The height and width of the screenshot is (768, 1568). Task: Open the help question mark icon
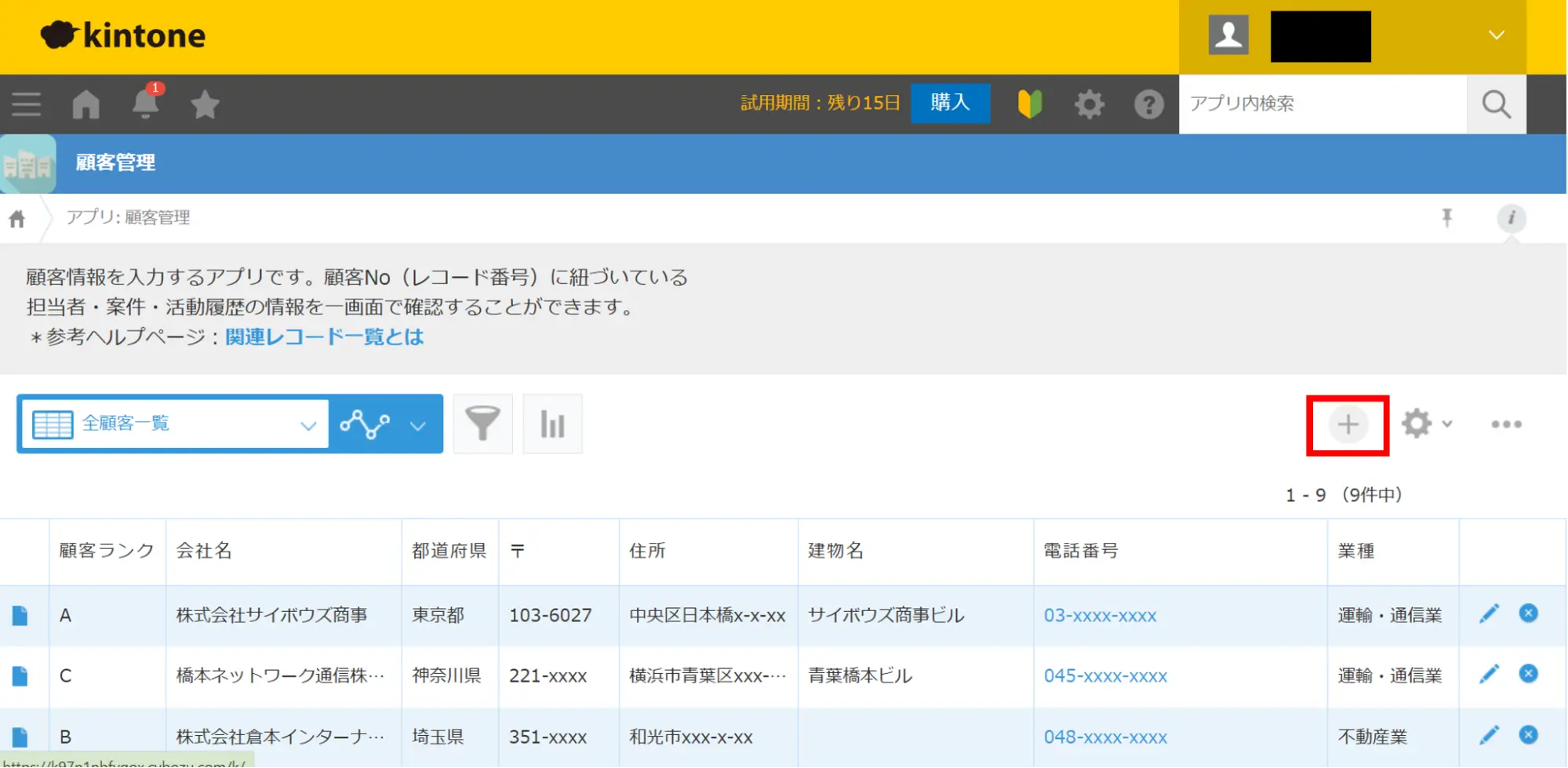click(x=1148, y=104)
